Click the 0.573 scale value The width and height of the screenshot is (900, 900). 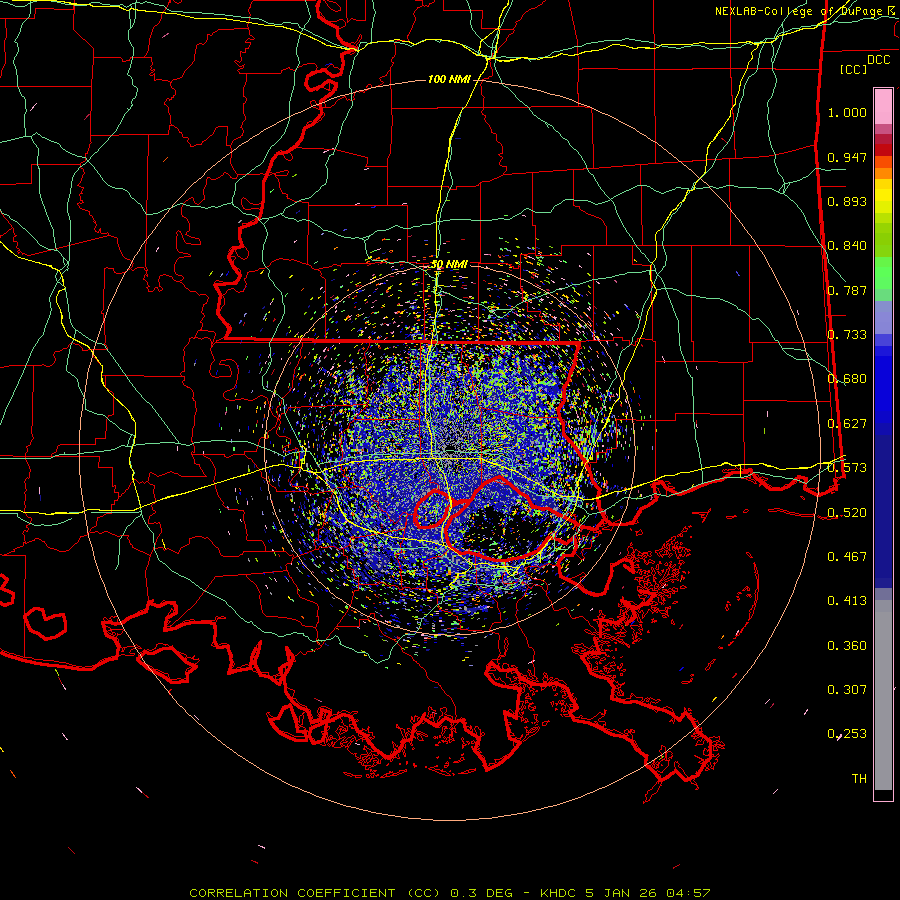[x=847, y=468]
